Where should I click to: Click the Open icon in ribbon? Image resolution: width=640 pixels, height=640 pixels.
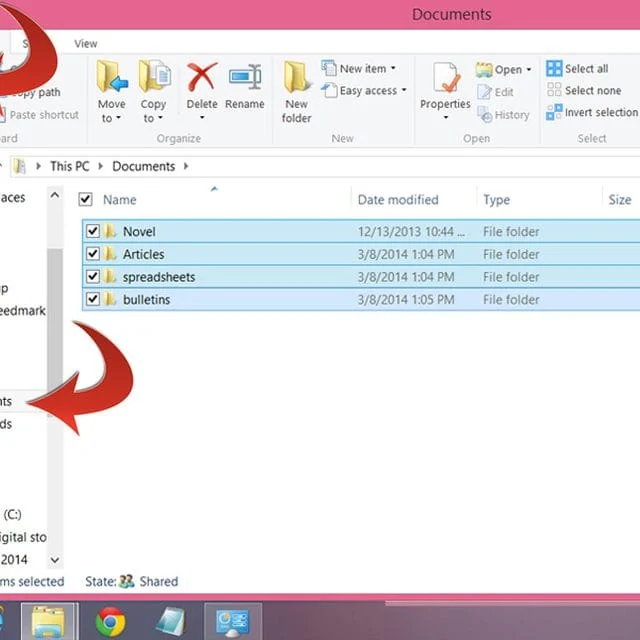484,70
